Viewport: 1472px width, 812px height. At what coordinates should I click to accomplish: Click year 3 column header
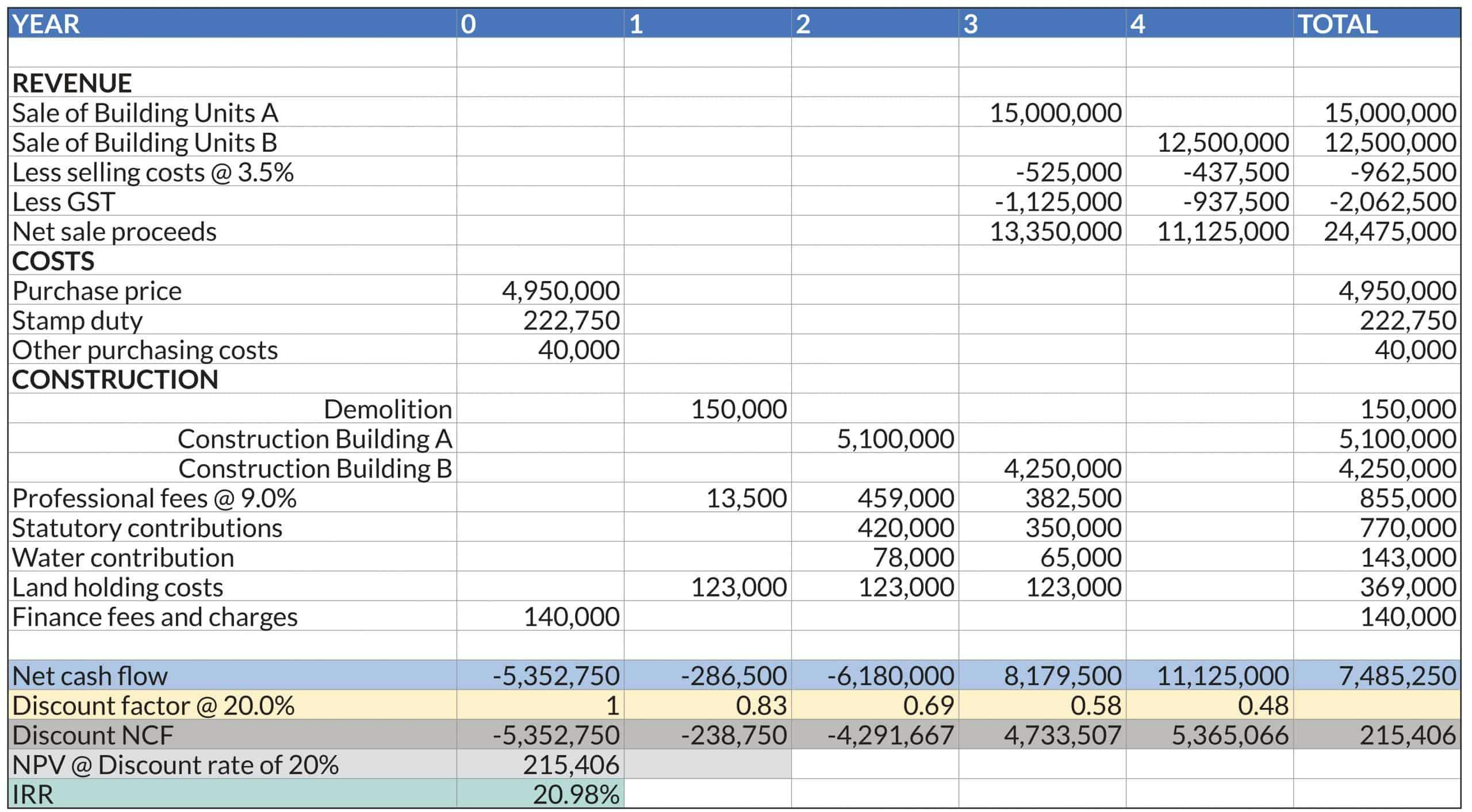point(1042,24)
